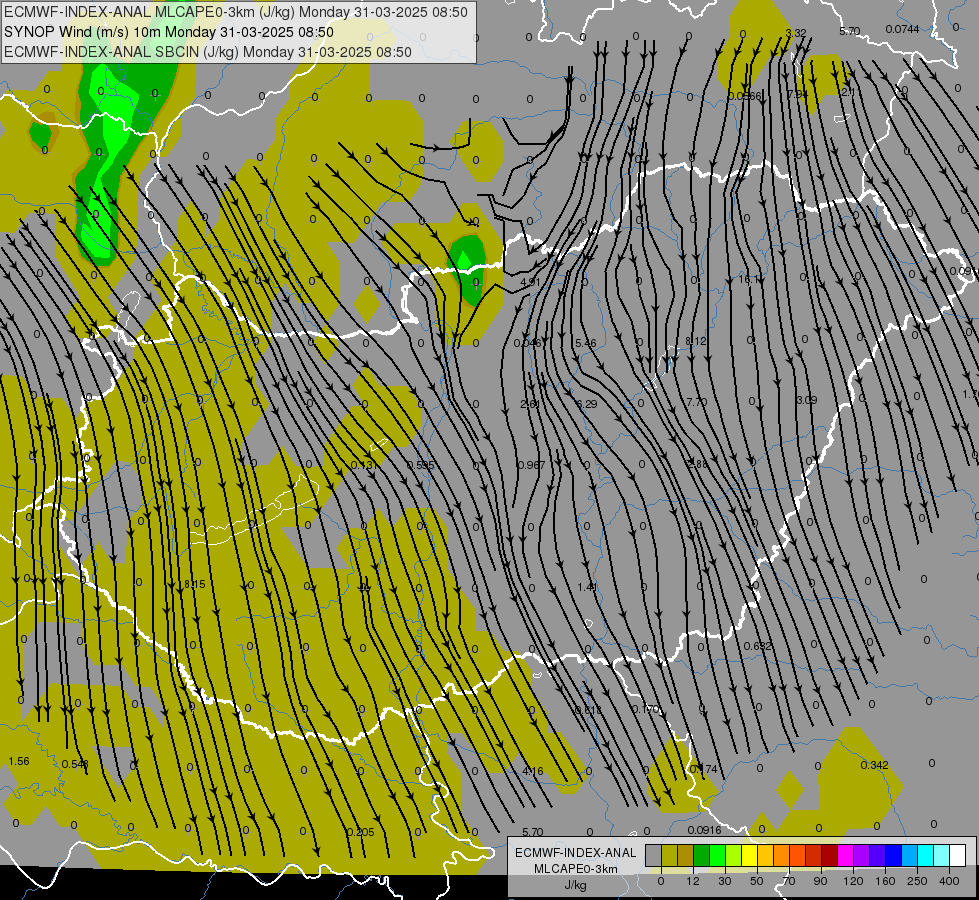Click the map value 0.595
Image resolution: width=979 pixels, height=900 pixels.
[421, 465]
